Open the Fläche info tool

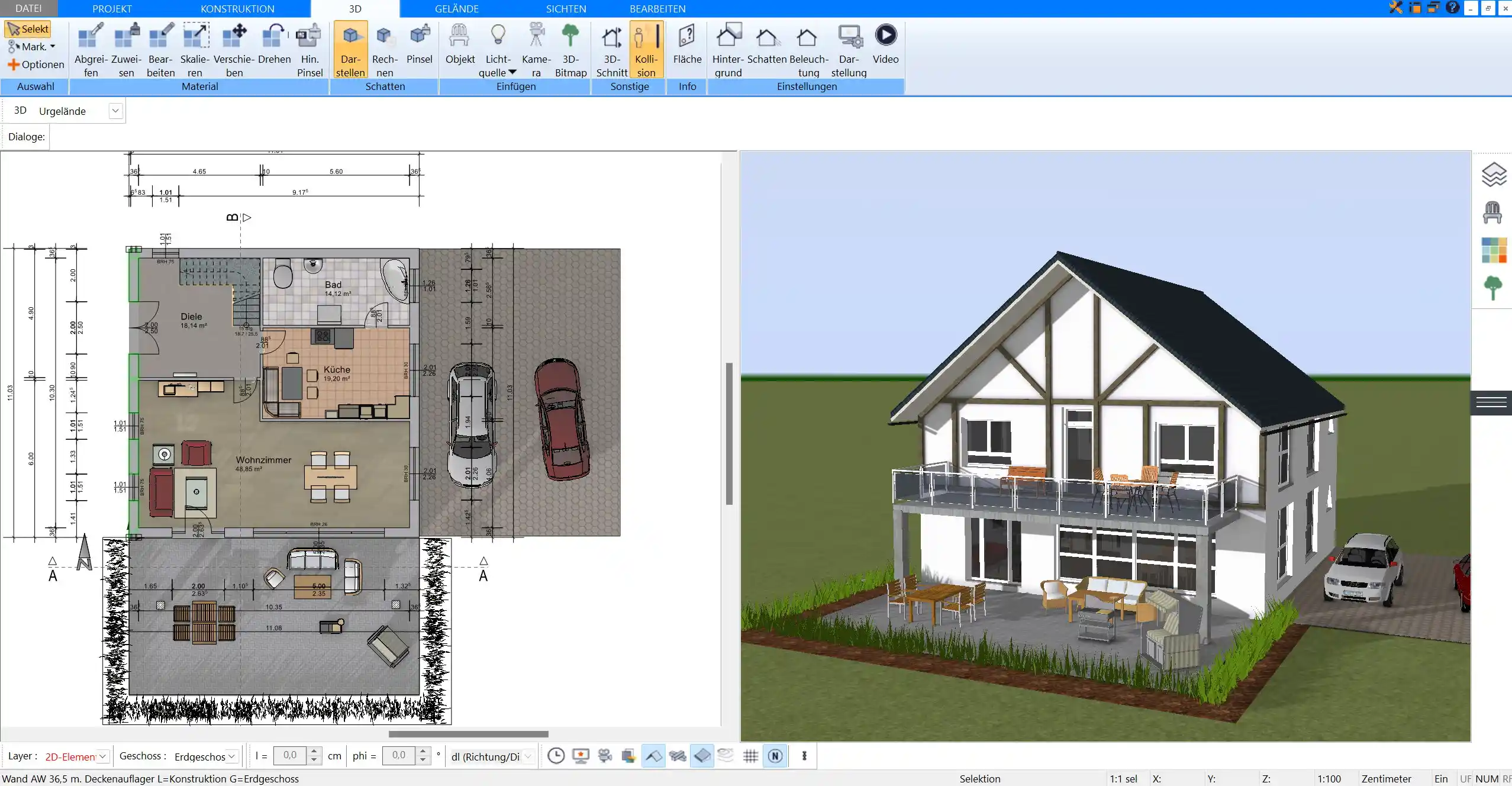pos(687,44)
